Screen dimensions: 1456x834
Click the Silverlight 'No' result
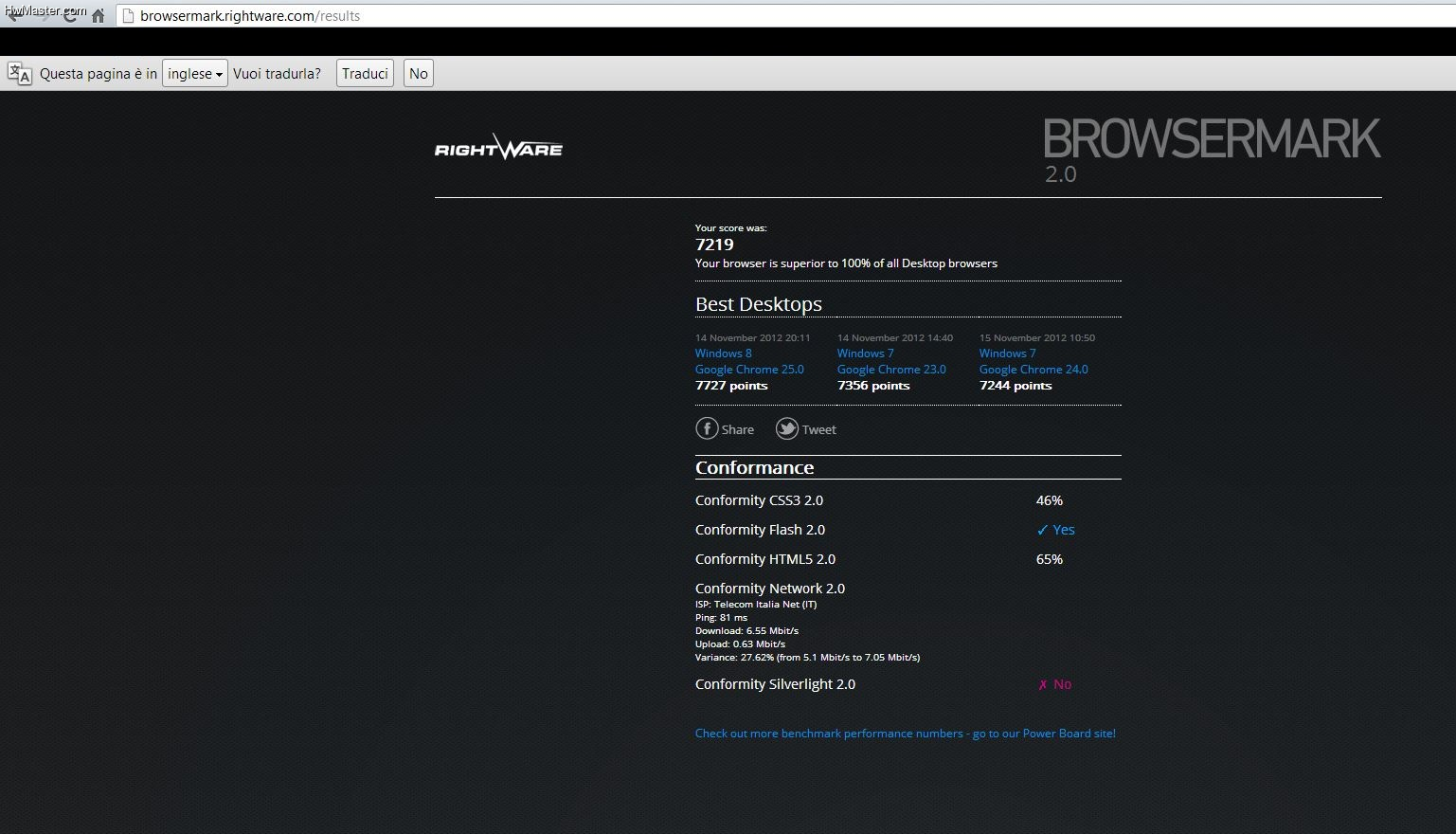(x=1054, y=684)
